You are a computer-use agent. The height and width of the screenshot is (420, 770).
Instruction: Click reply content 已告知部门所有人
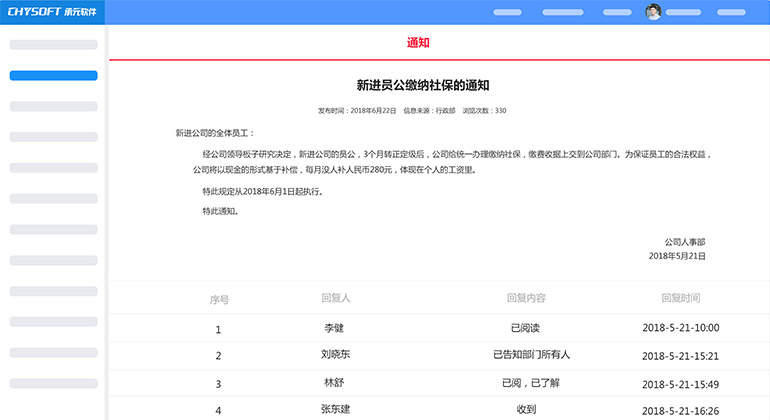coord(531,354)
